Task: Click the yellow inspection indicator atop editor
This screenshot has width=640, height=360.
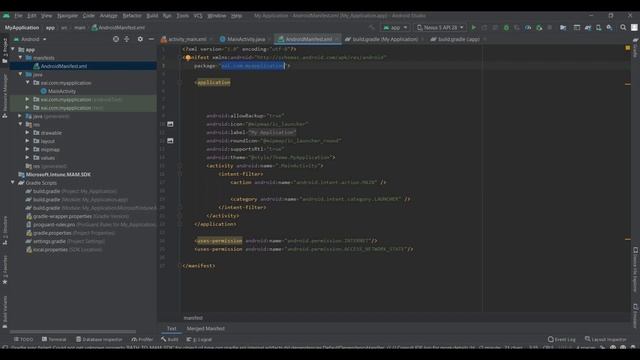Action: pos(628,48)
